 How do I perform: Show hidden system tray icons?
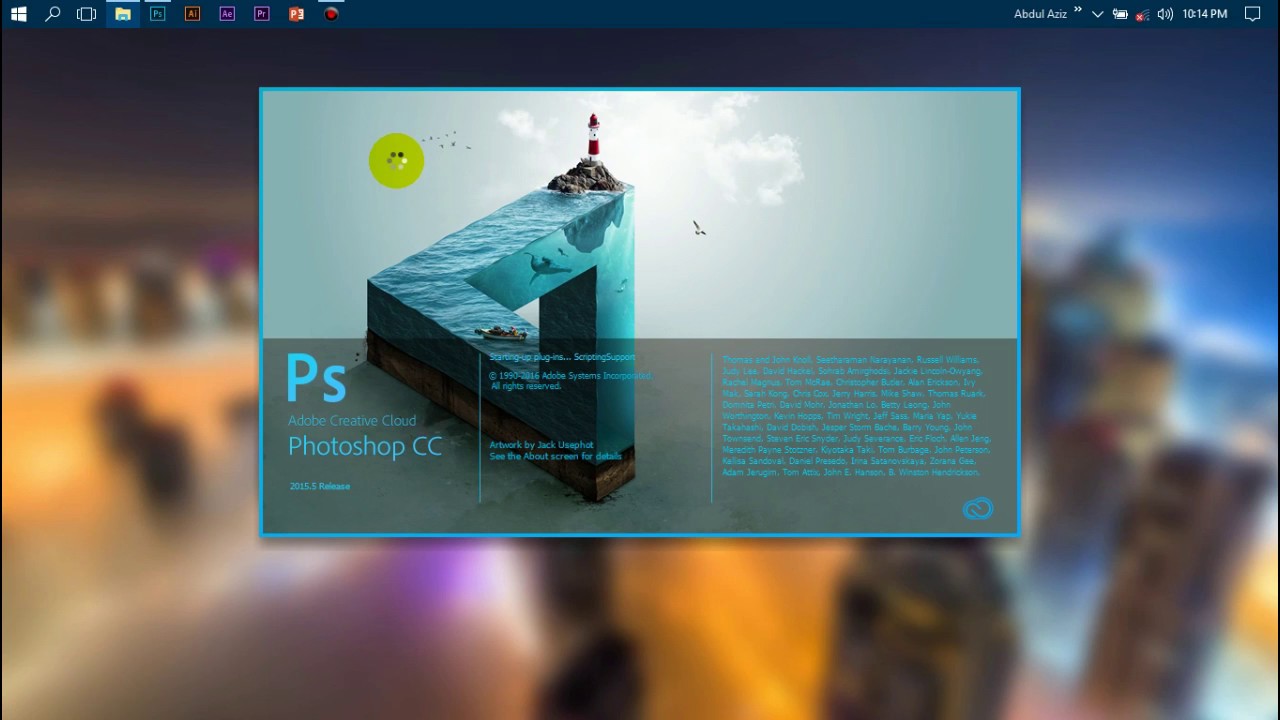[x=1098, y=14]
